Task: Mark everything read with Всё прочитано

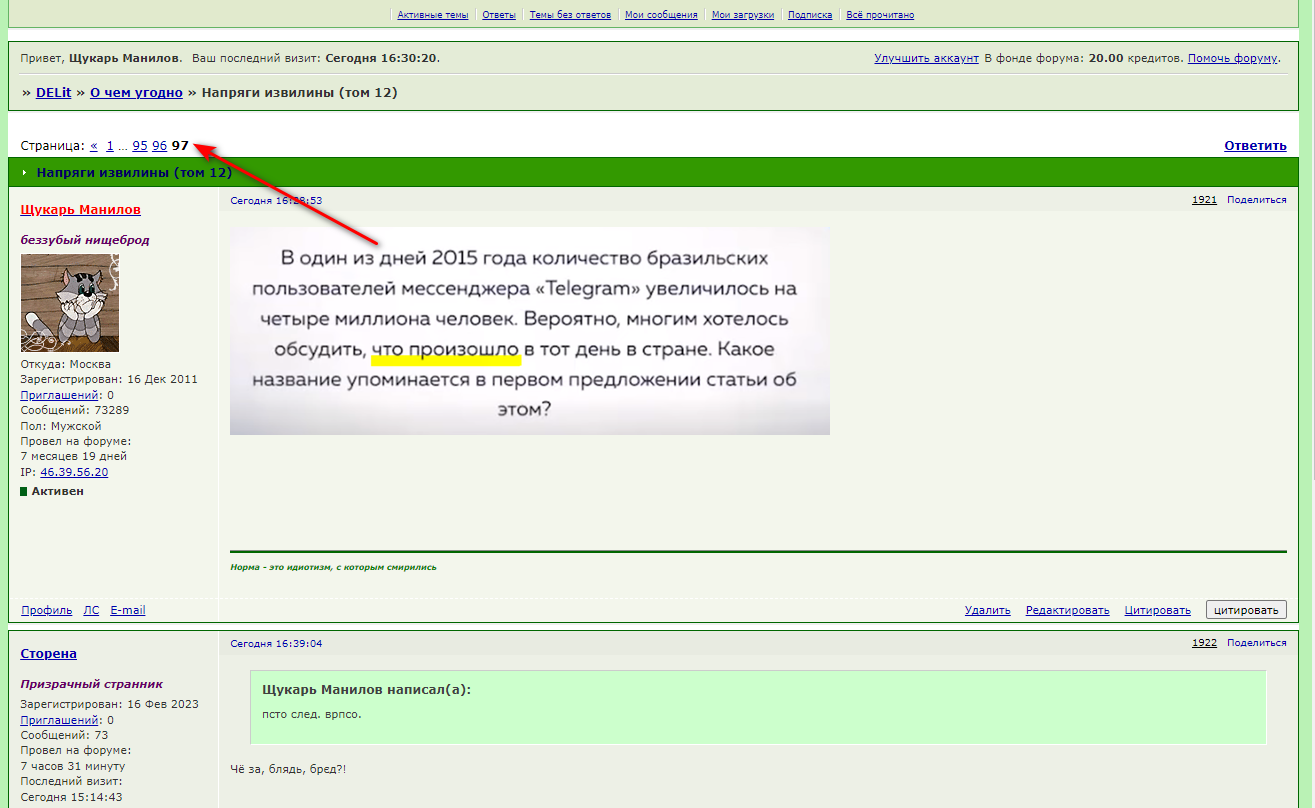Action: click(x=880, y=15)
